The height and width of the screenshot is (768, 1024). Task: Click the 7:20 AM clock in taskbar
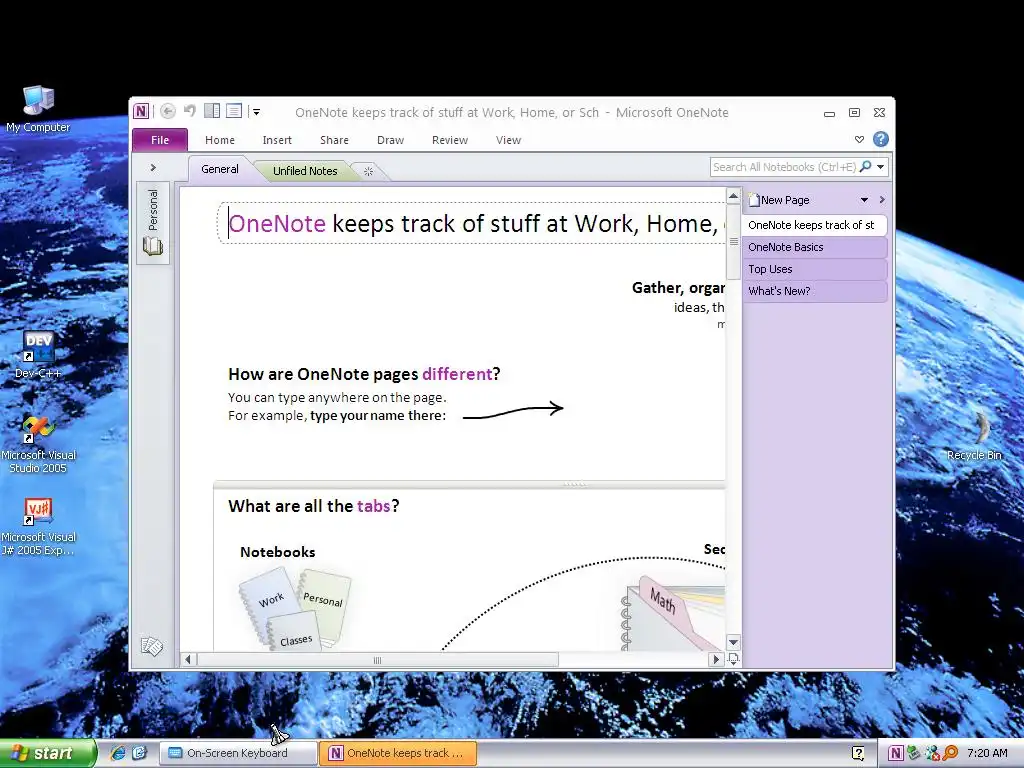987,753
